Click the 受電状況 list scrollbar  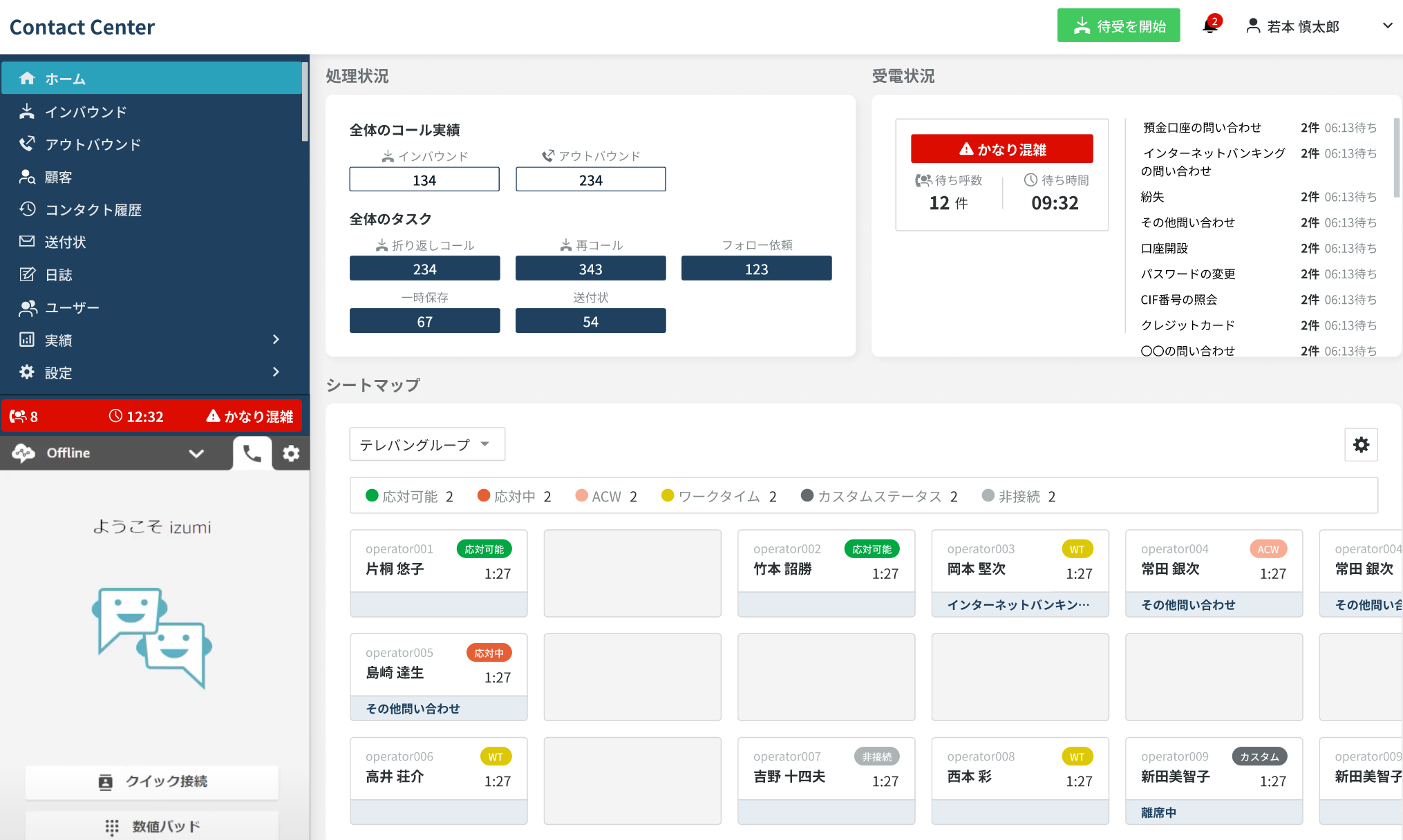point(1396,159)
